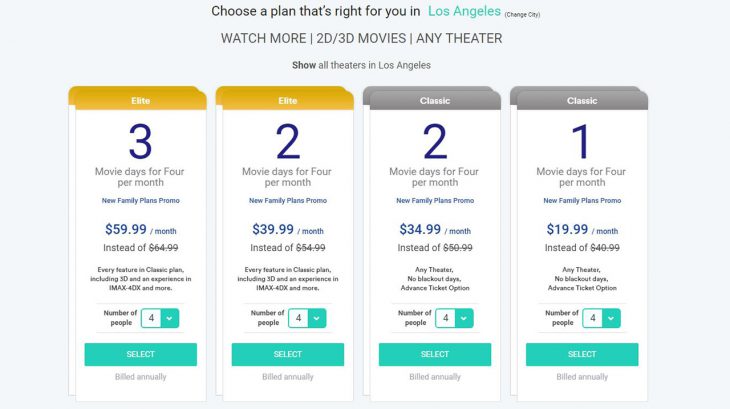Click New Family Plans Promo on $39.99 plan
The image size is (730, 409).
[x=287, y=201]
